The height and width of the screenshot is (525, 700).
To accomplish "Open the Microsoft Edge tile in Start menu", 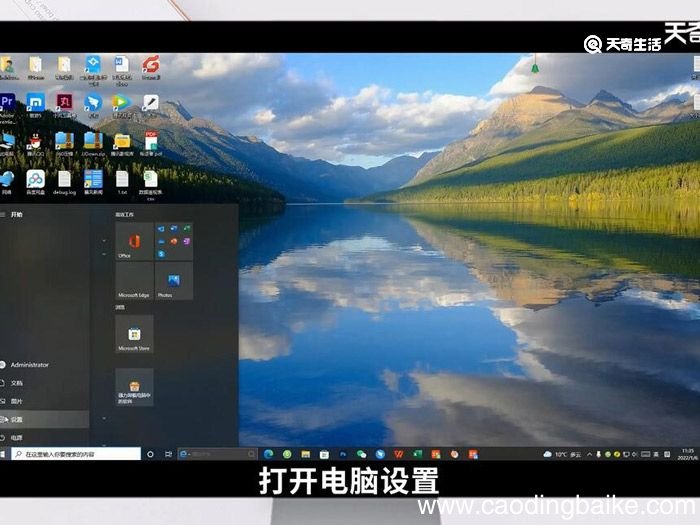I will pos(134,280).
